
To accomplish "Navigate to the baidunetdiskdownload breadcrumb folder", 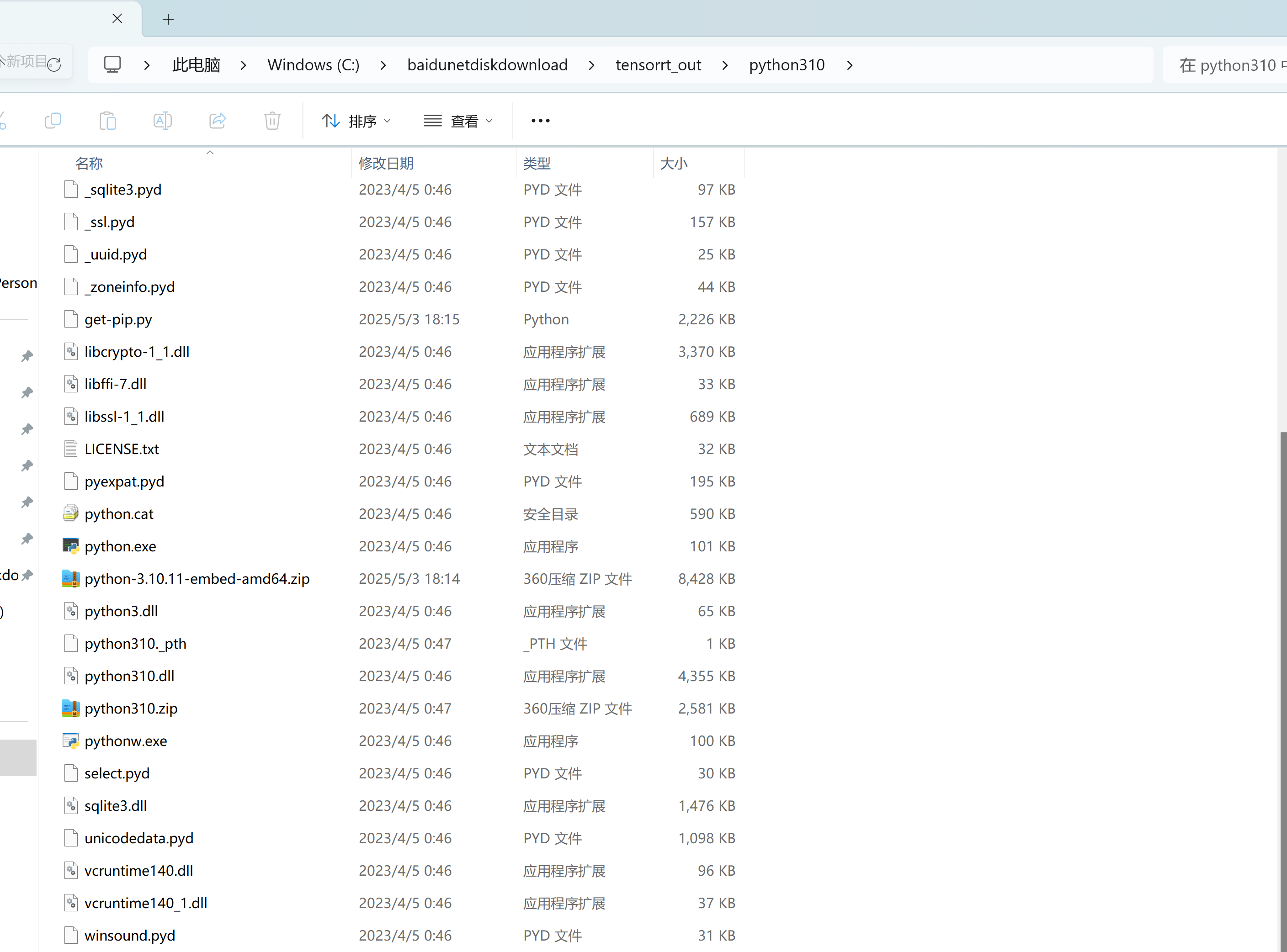I will click(x=487, y=65).
